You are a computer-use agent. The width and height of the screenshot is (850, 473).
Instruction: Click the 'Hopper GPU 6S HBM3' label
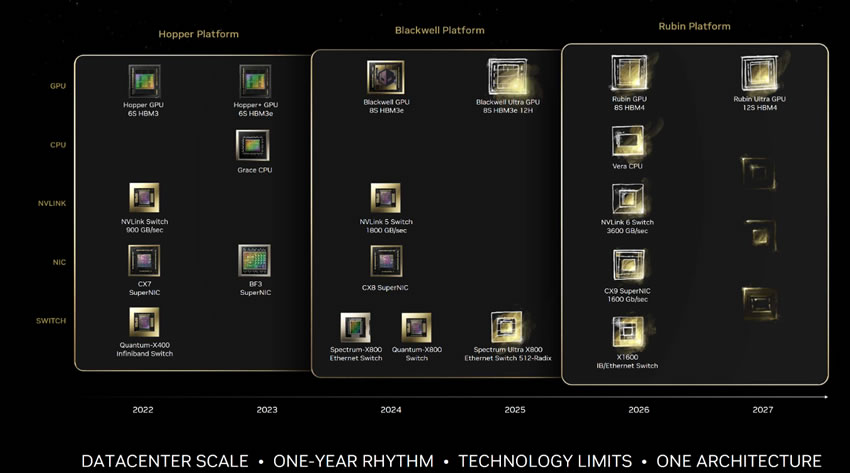[143, 109]
